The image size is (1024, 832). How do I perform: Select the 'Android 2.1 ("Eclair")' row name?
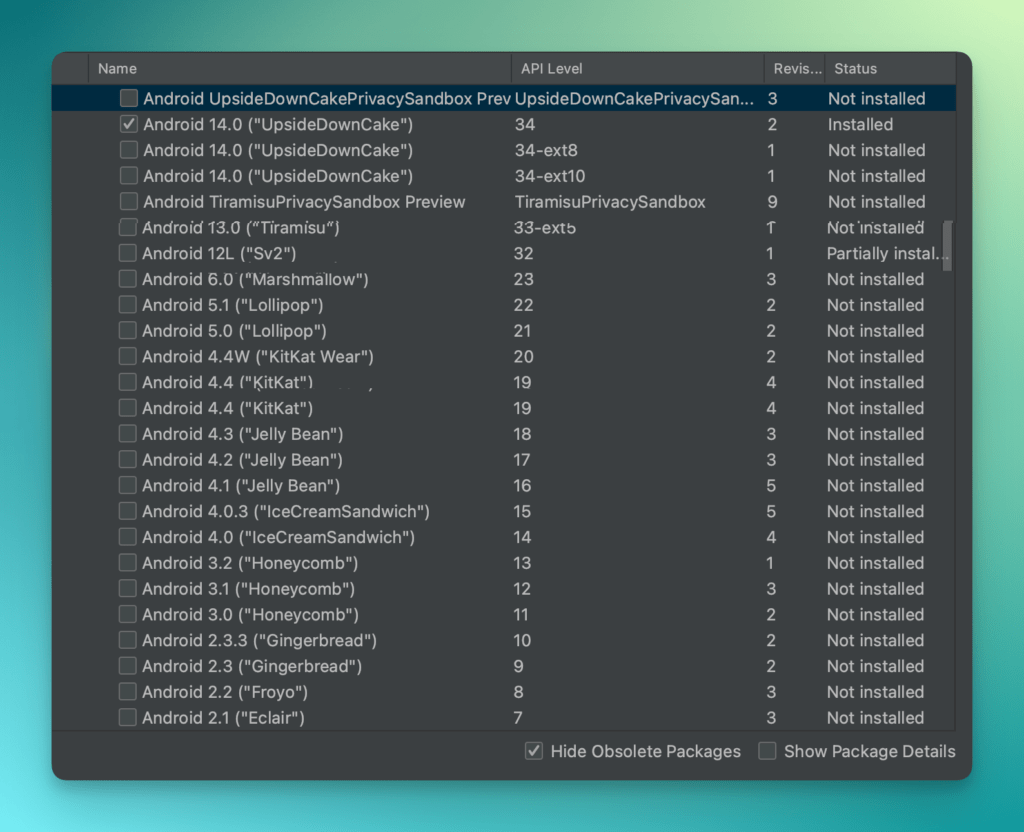223,718
